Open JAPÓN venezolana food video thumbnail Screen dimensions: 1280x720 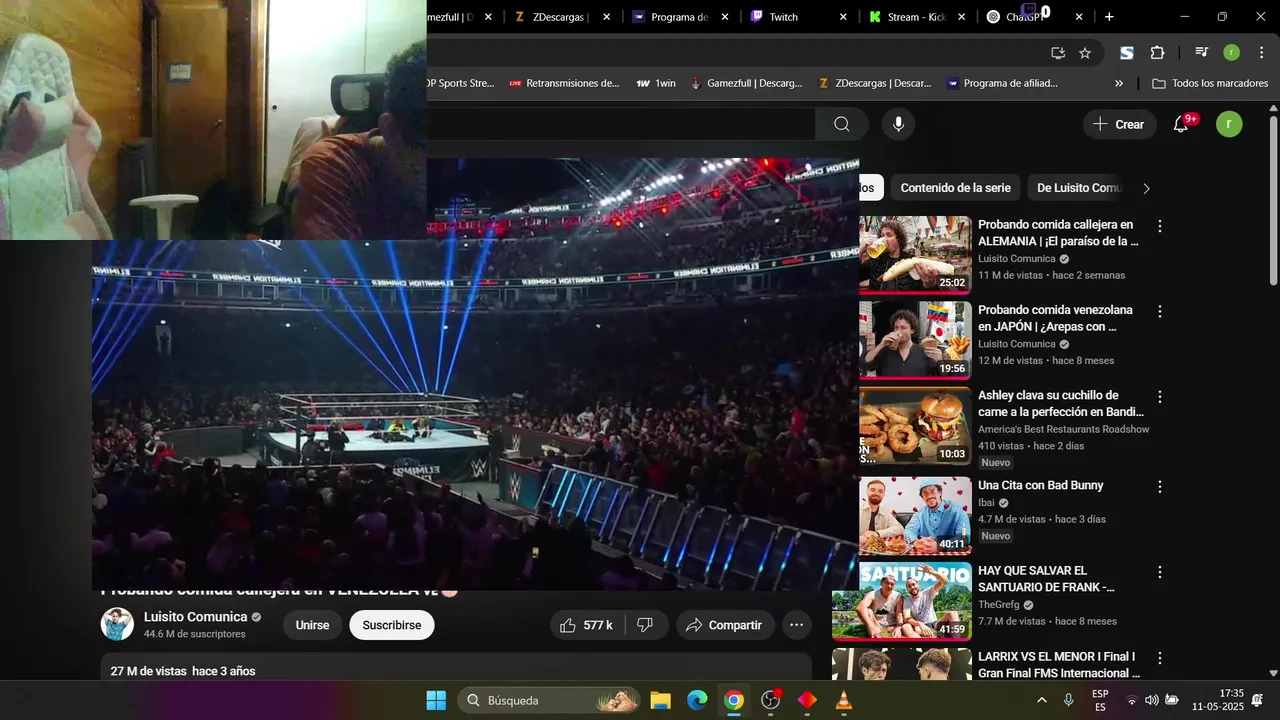(915, 340)
